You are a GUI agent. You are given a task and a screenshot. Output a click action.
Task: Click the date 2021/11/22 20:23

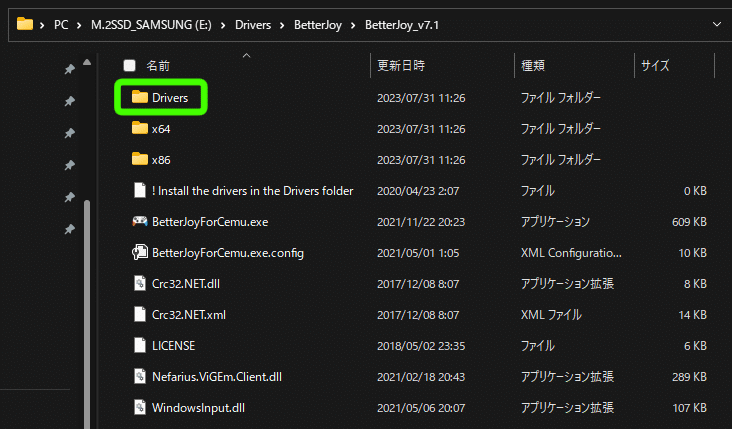[421, 222]
